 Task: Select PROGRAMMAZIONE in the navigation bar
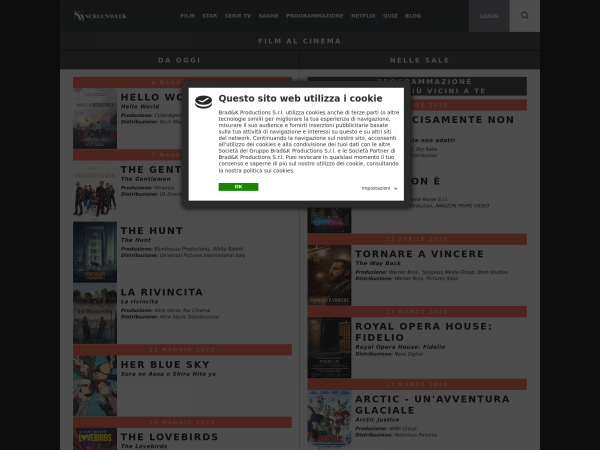[x=314, y=16]
